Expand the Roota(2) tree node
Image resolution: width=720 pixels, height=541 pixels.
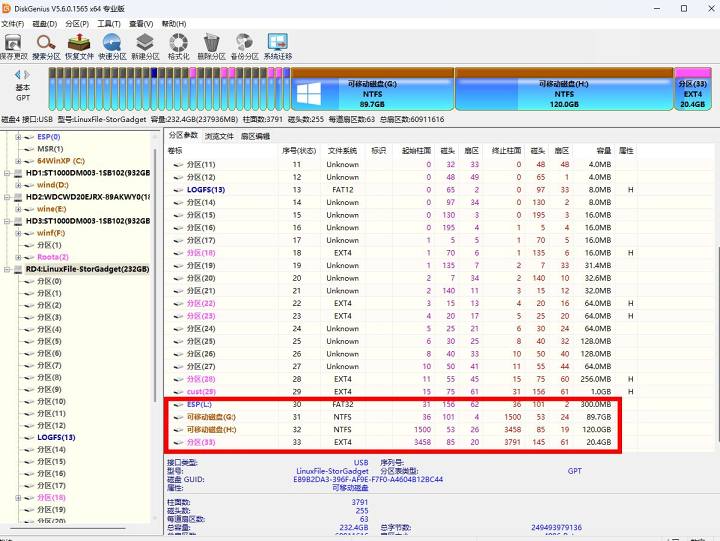coord(18,257)
